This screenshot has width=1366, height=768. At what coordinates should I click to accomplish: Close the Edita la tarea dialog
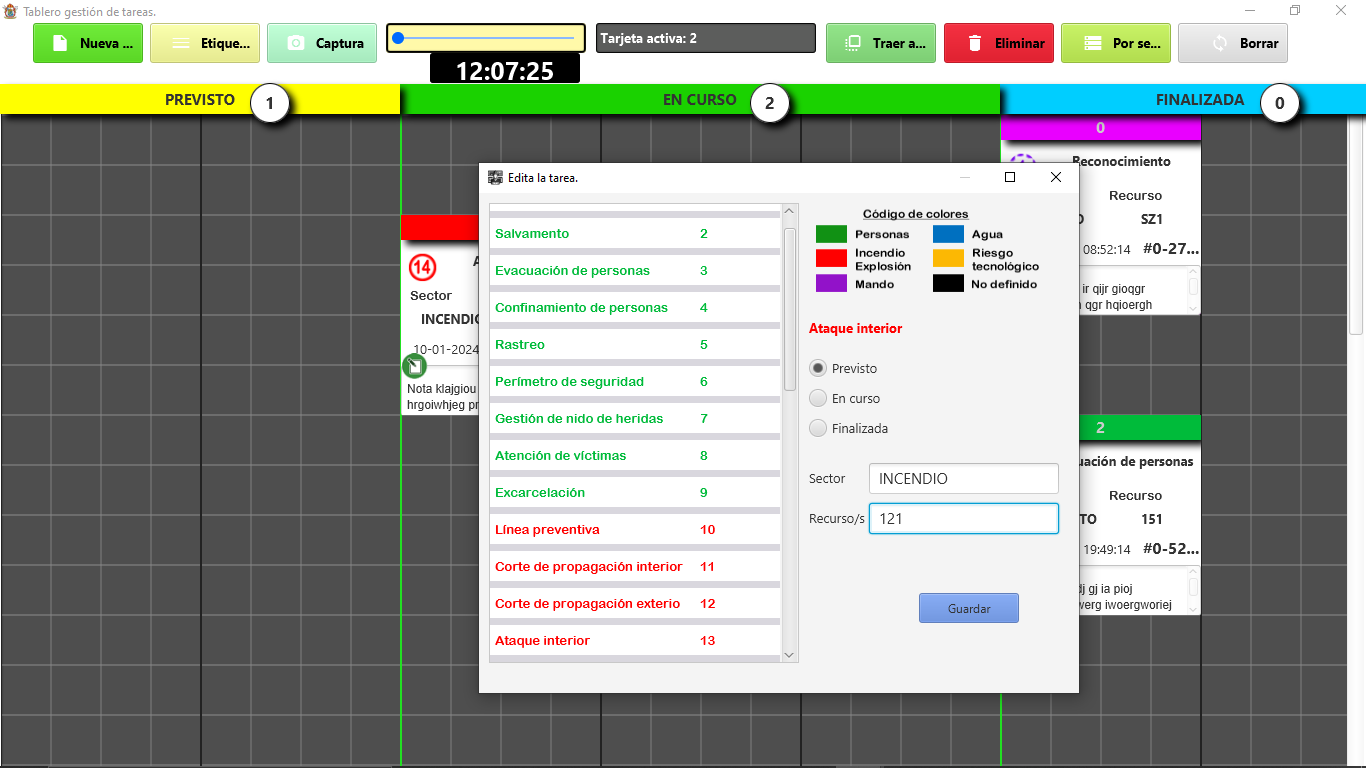1056,177
